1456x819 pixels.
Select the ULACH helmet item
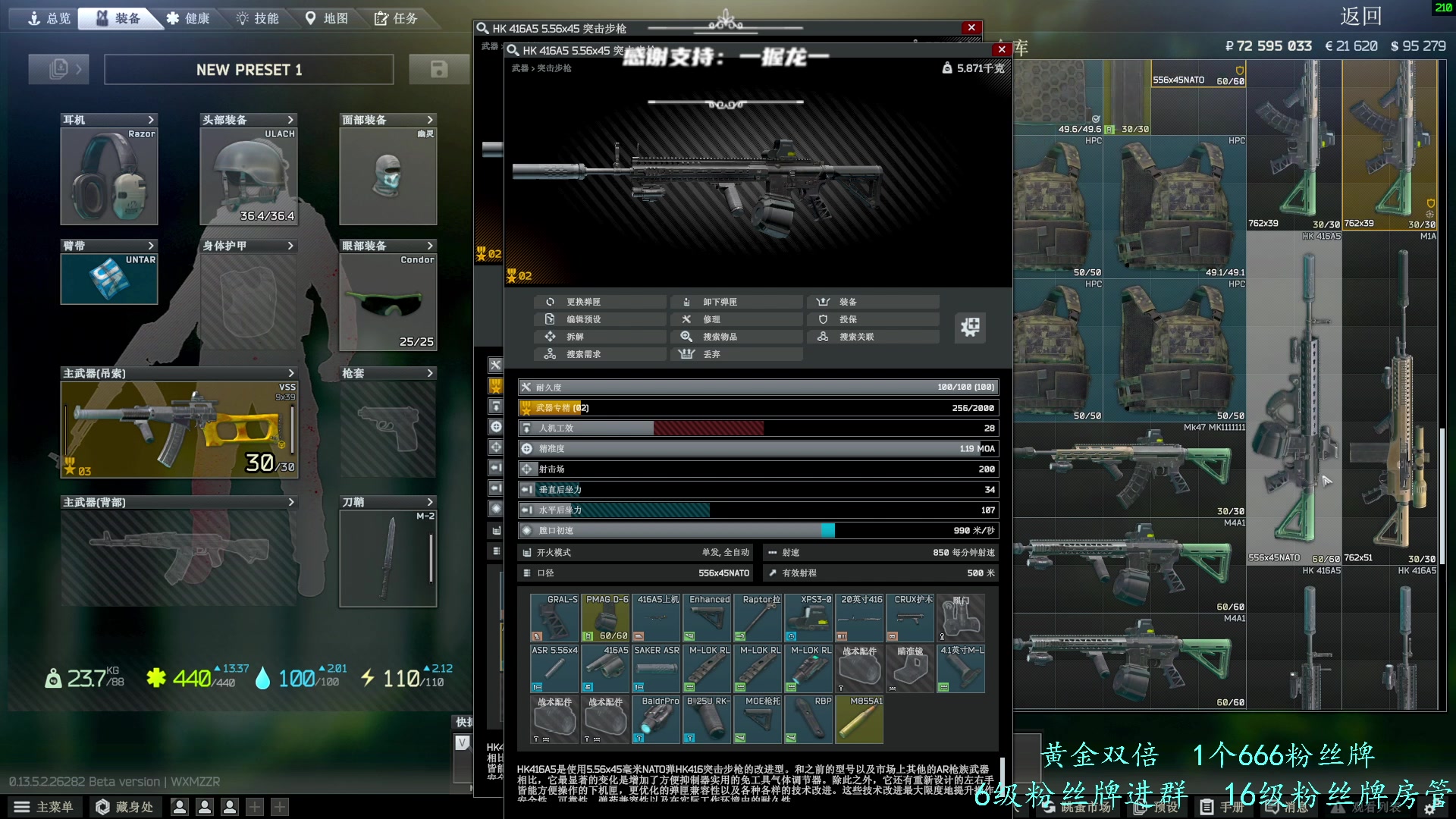(249, 176)
